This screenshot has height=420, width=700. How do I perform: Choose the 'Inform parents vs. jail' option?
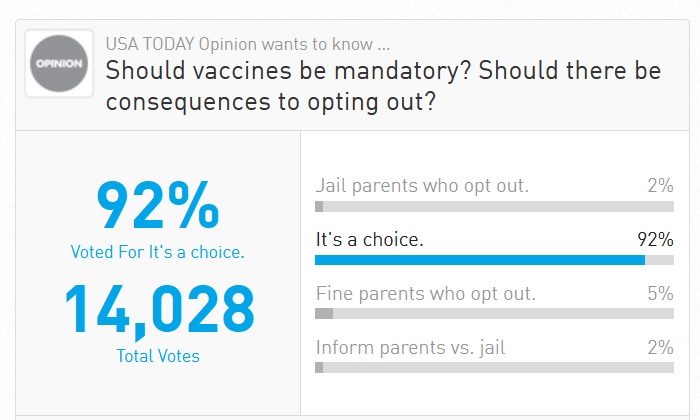coord(413,348)
